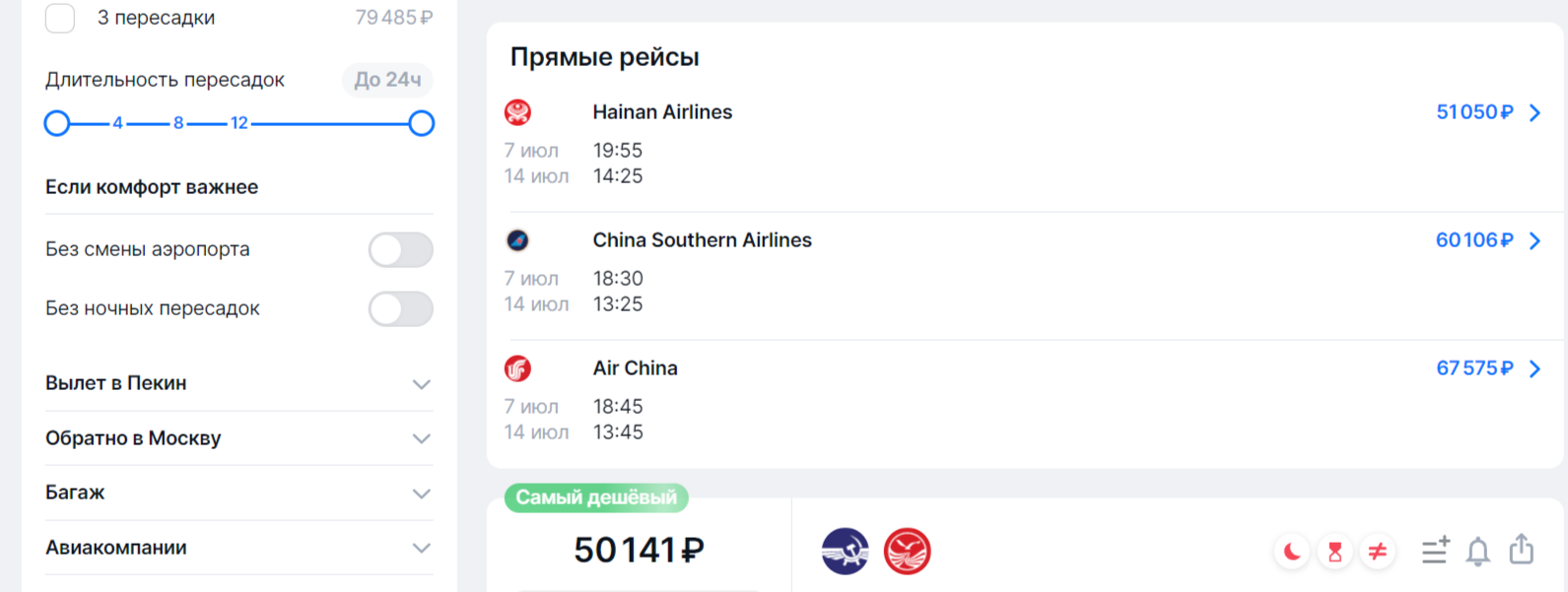This screenshot has width=1568, height=592.
Task: Click the "Самый дешёвый" green badge
Action: pos(596,498)
